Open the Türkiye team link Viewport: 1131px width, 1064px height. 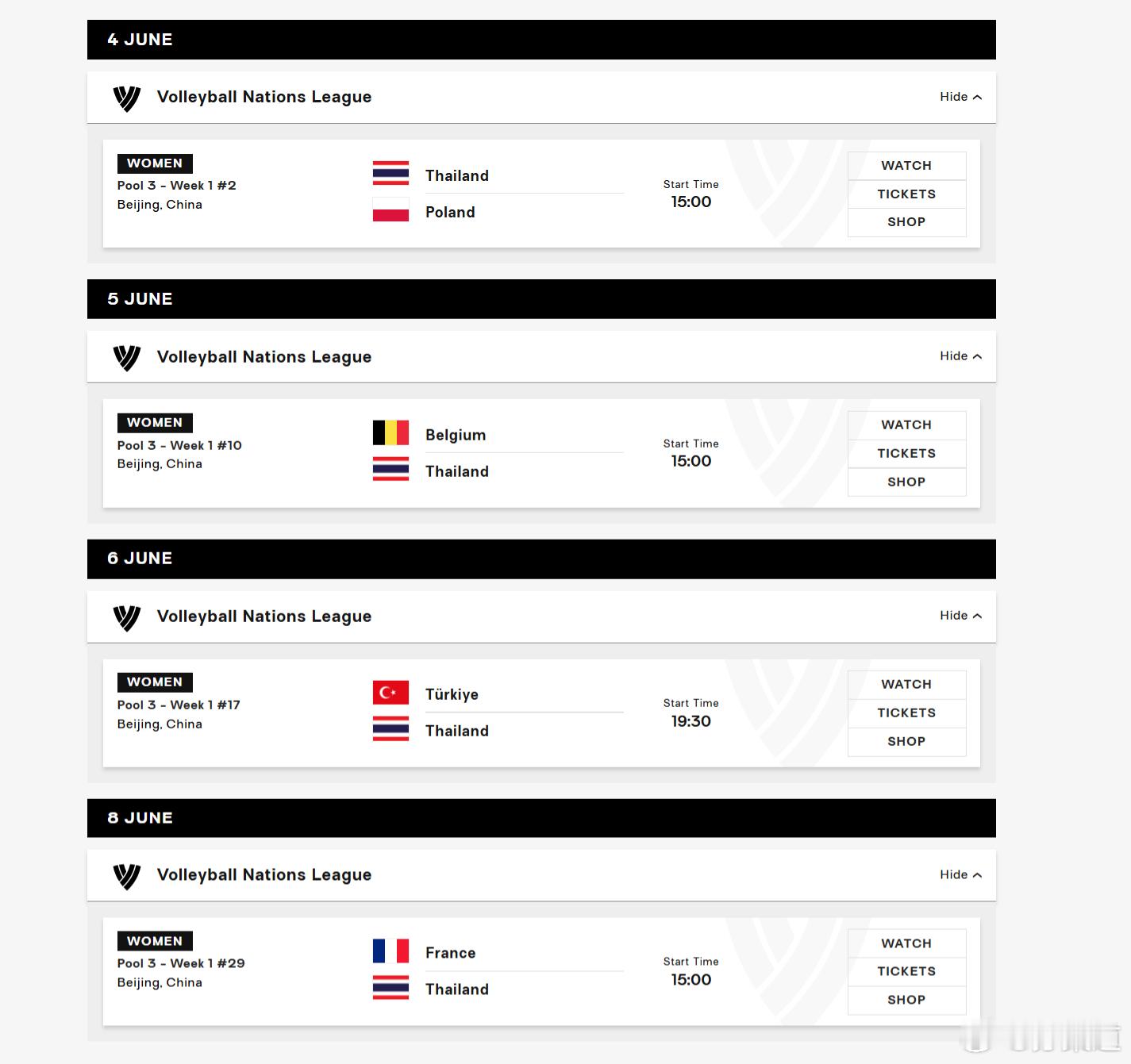452,694
